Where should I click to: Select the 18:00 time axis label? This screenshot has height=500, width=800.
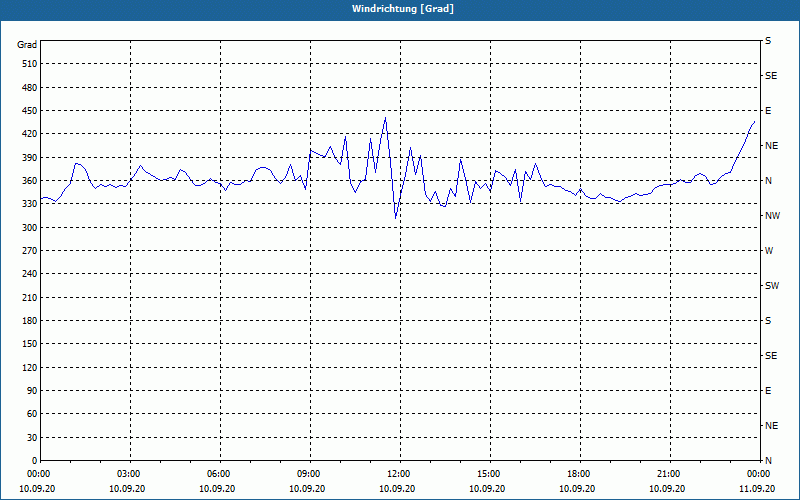click(x=580, y=474)
